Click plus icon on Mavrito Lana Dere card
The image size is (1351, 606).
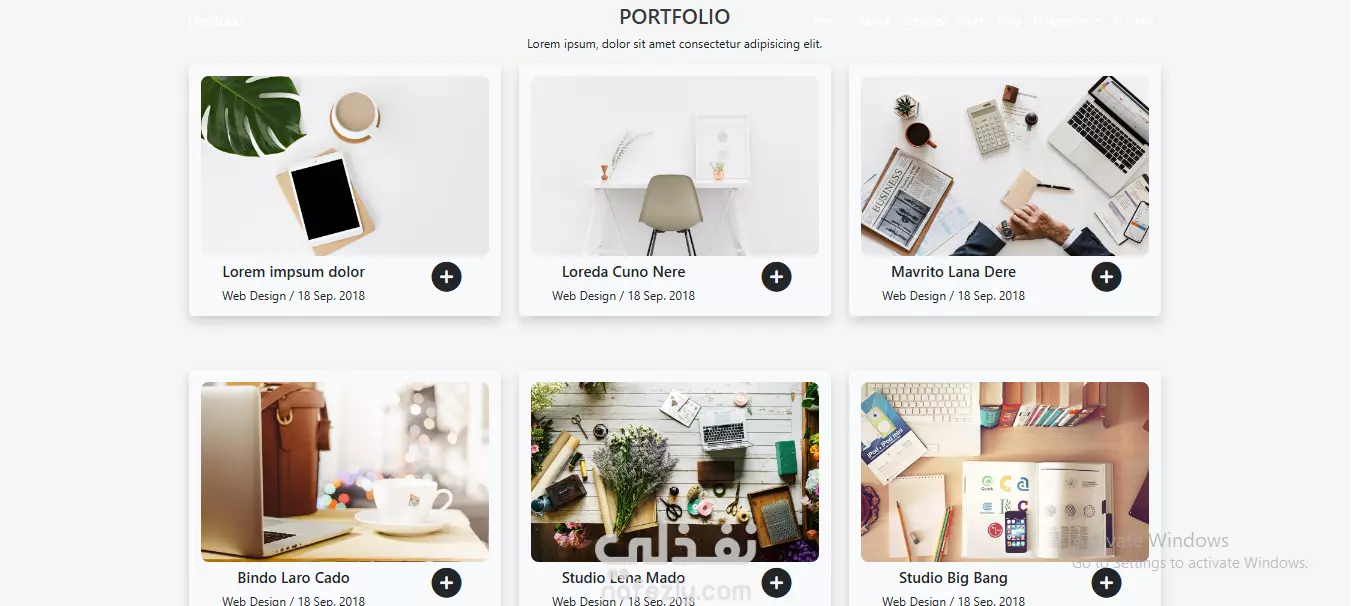click(1106, 277)
